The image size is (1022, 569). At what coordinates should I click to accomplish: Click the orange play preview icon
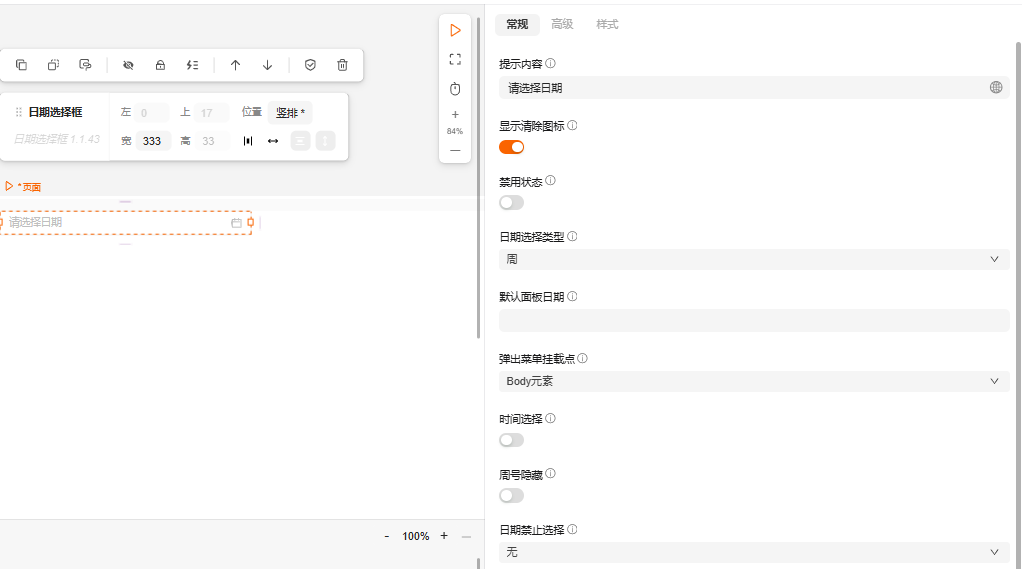455,31
